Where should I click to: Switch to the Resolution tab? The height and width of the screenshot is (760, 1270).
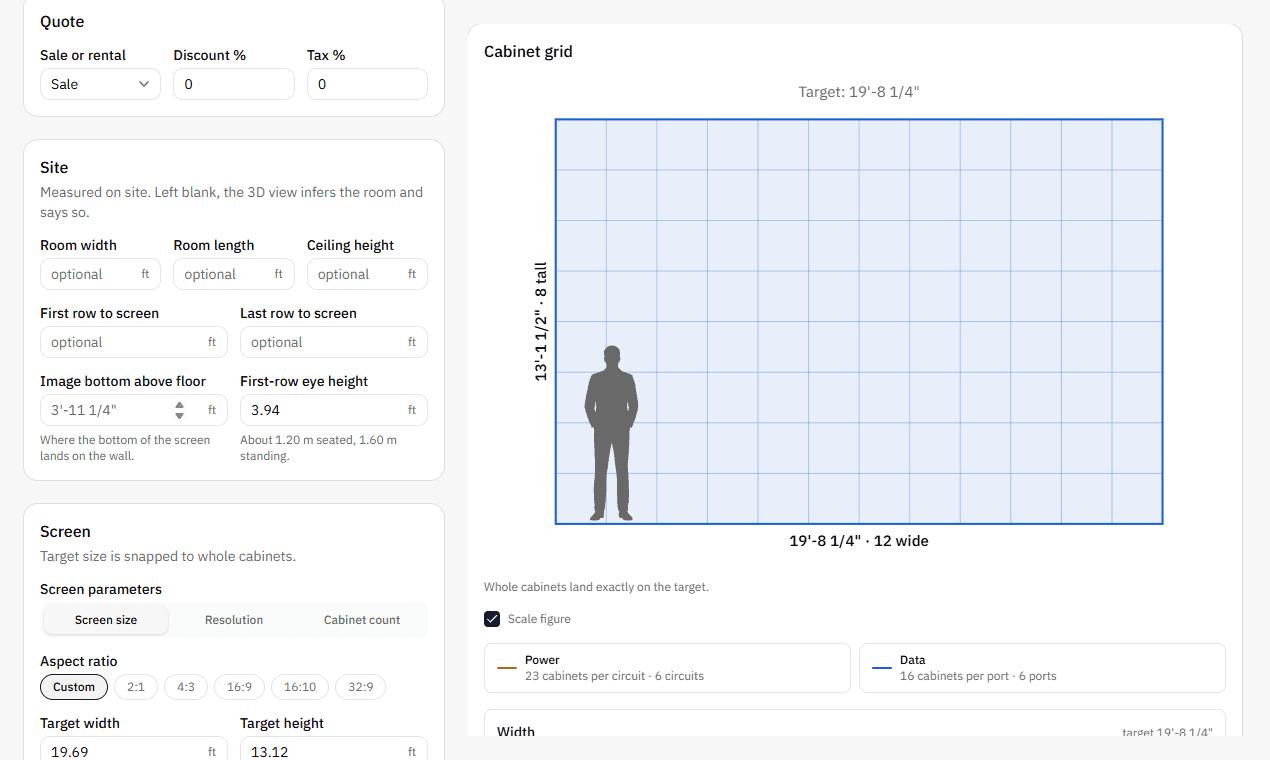coord(234,620)
